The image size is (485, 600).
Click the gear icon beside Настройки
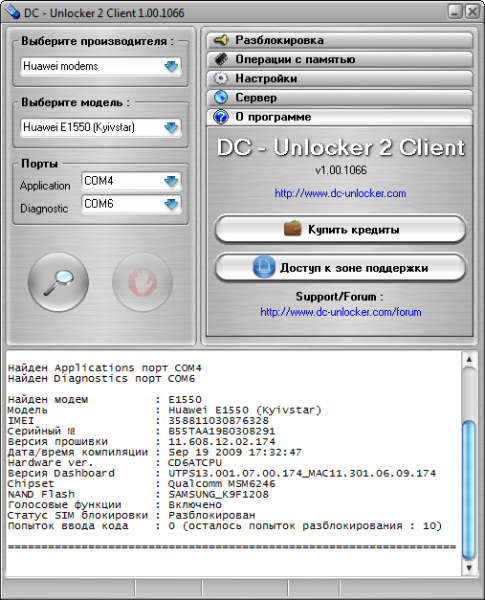(221, 78)
